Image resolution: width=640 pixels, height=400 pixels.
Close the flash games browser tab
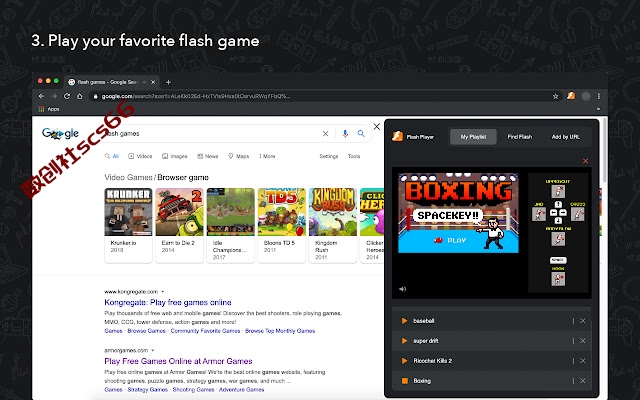(153, 82)
